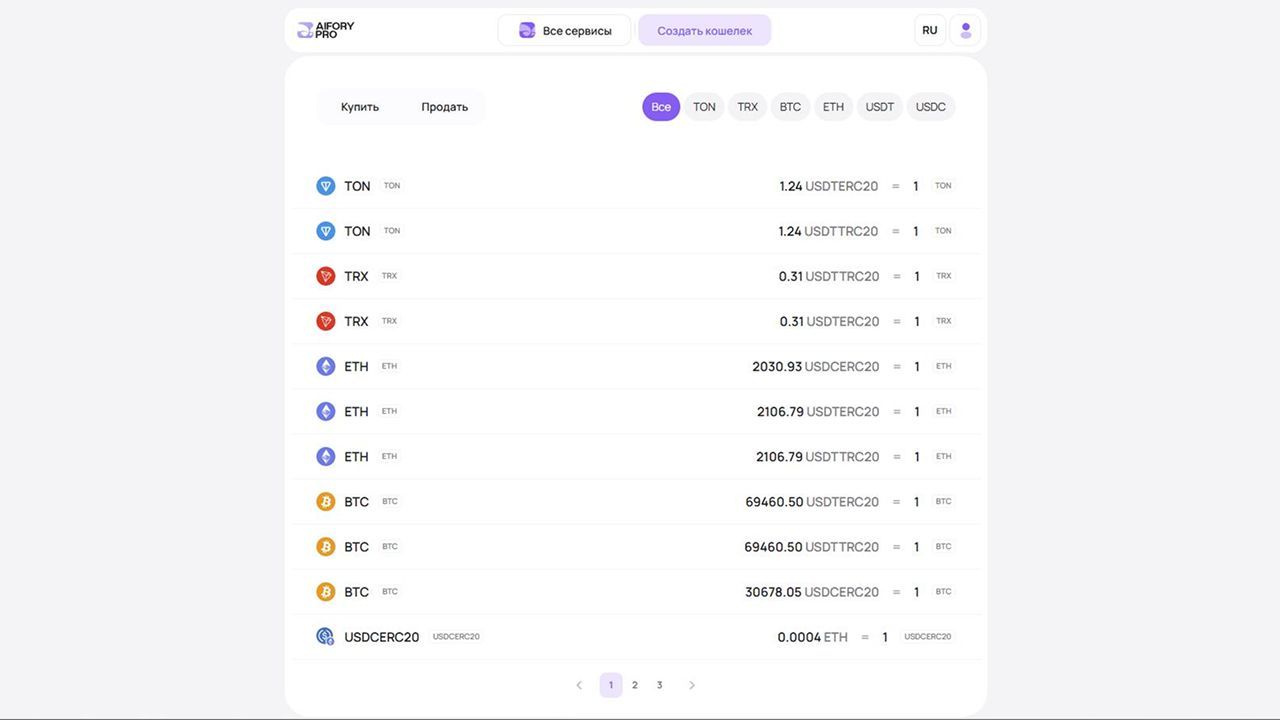1280x720 pixels.
Task: Click the icon inside Все сервисы button
Action: pyautogui.click(x=527, y=30)
